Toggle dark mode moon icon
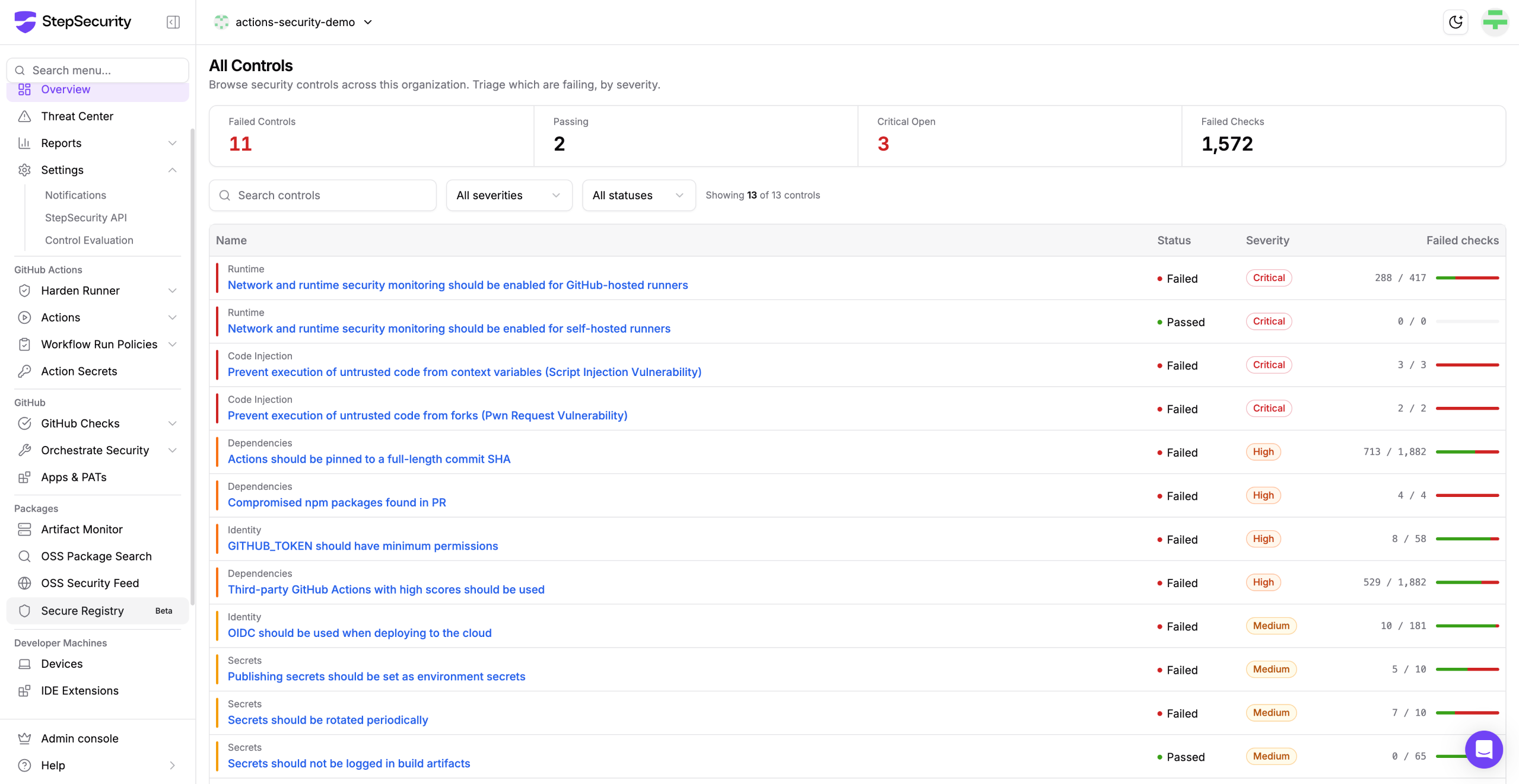 tap(1456, 22)
